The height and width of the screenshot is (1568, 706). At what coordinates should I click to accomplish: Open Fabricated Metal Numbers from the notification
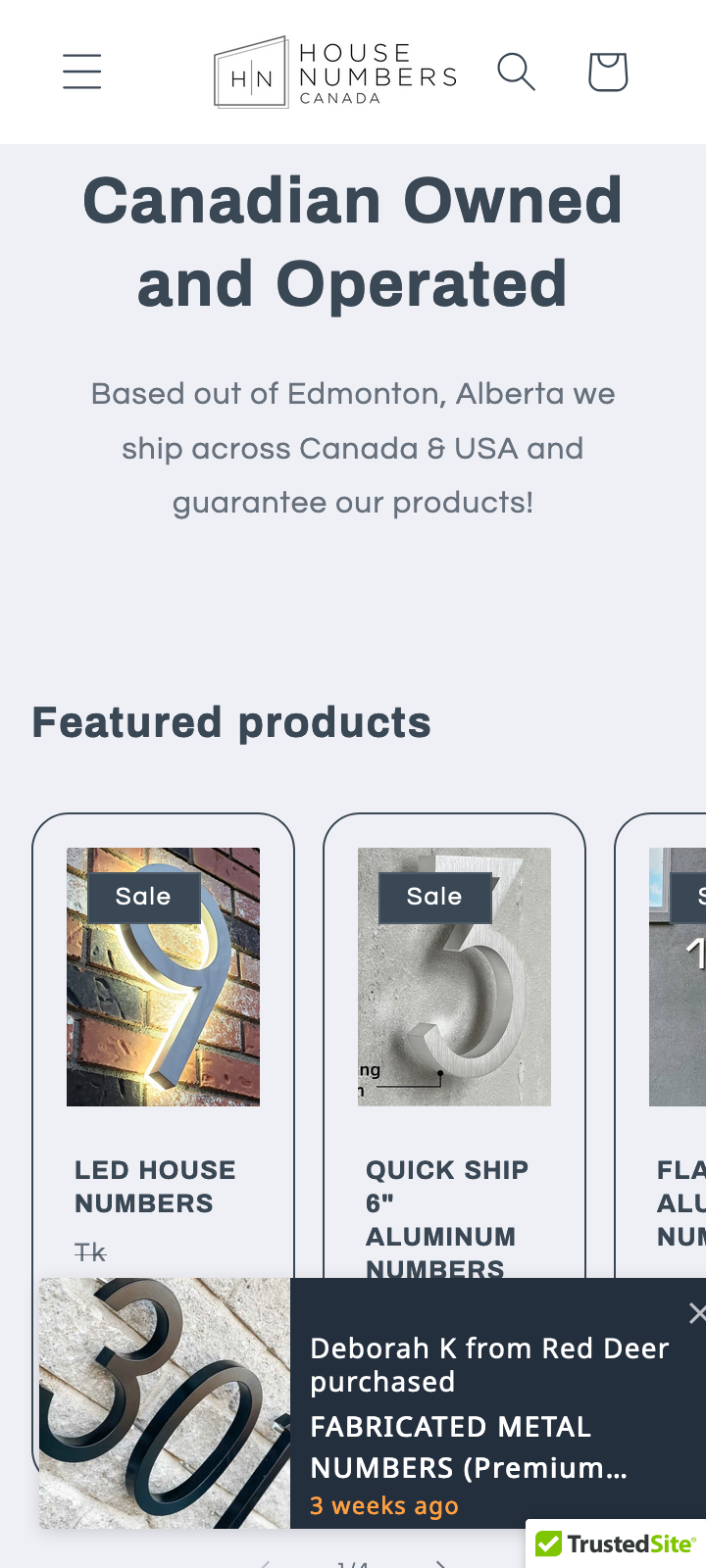click(469, 1447)
